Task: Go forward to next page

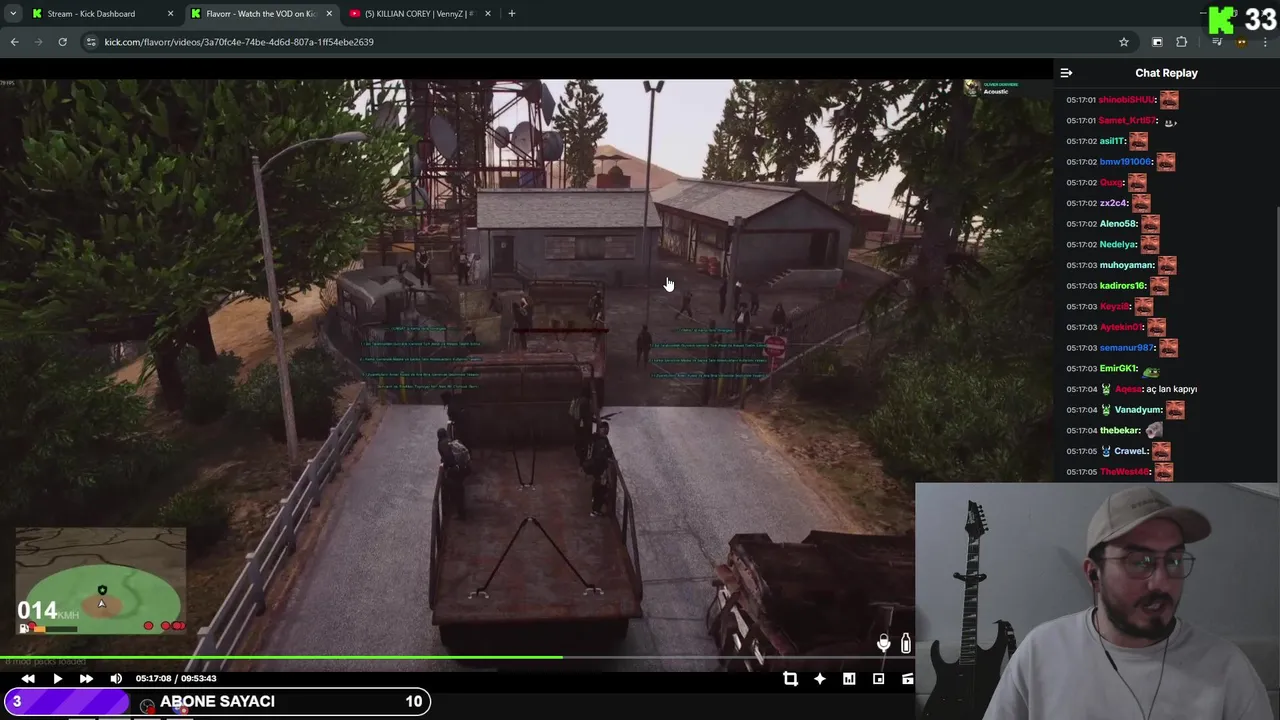Action: 38,42
